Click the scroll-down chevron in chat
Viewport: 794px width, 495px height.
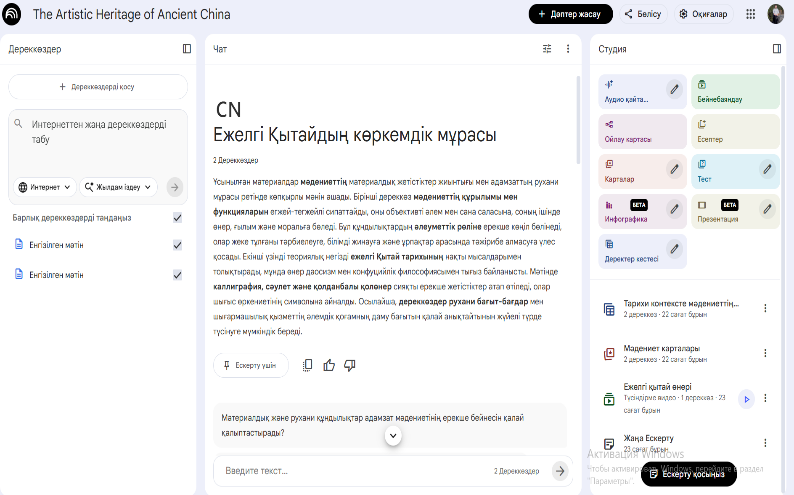(393, 436)
